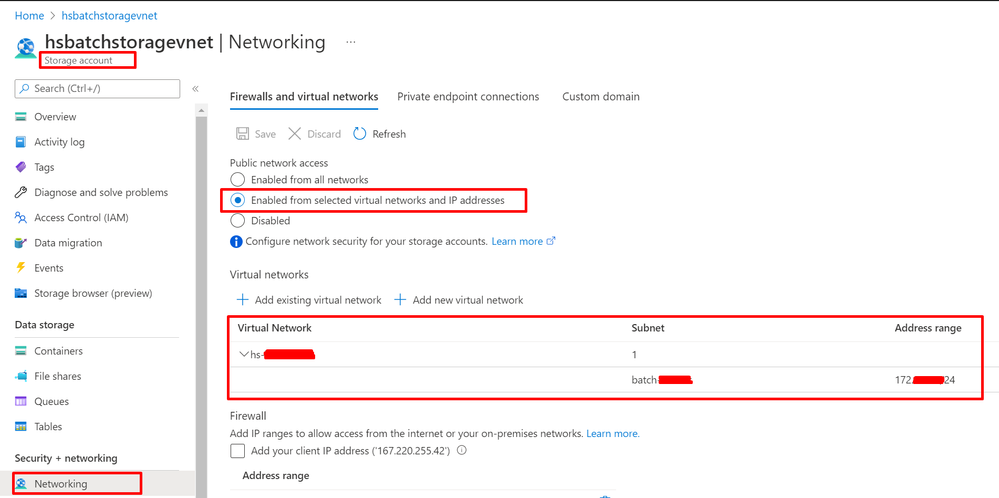Image resolution: width=999 pixels, height=498 pixels.
Task: Click 'Add existing virtual network' button
Action: pos(309,300)
